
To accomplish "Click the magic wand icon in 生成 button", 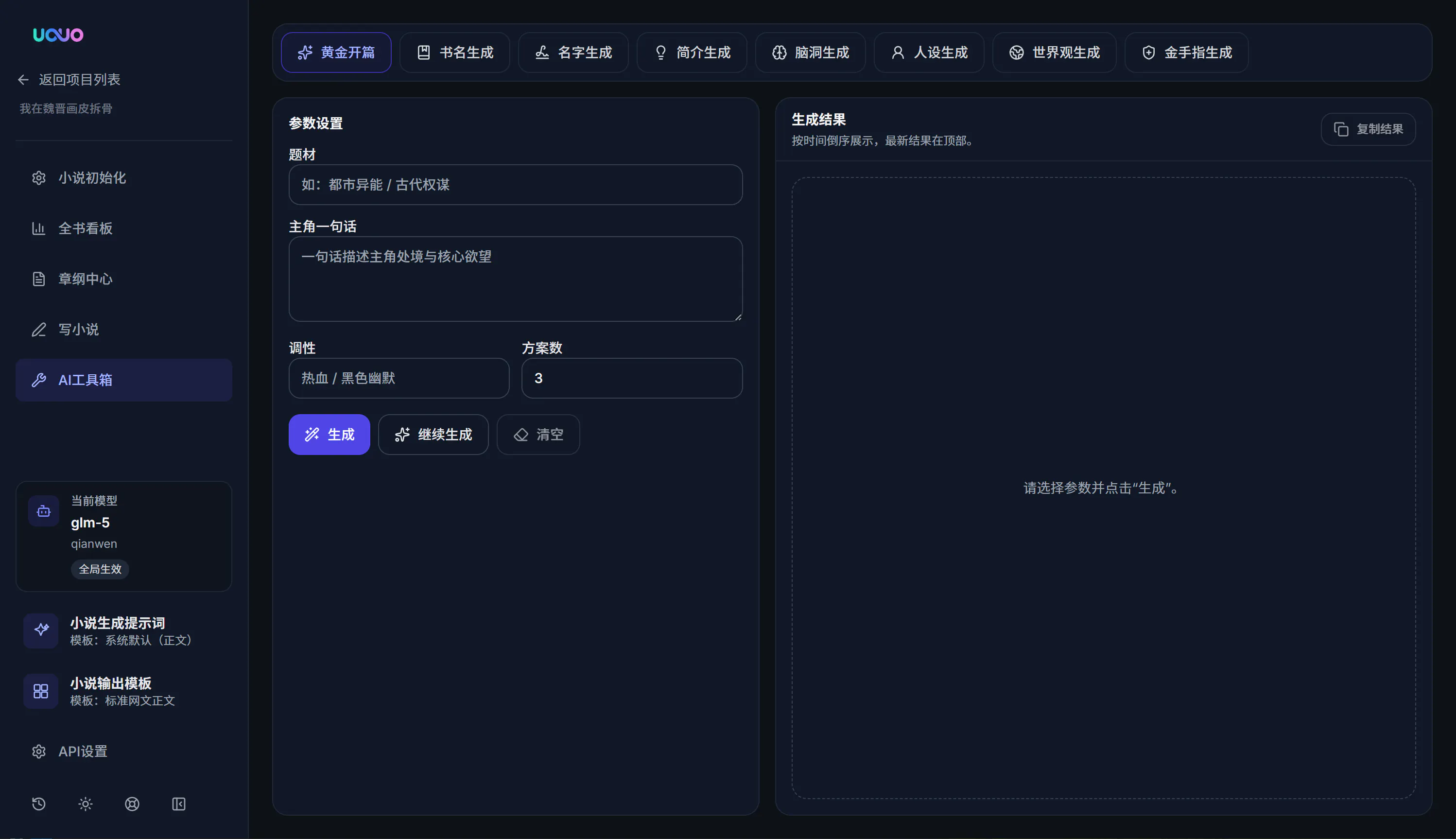I will click(312, 435).
